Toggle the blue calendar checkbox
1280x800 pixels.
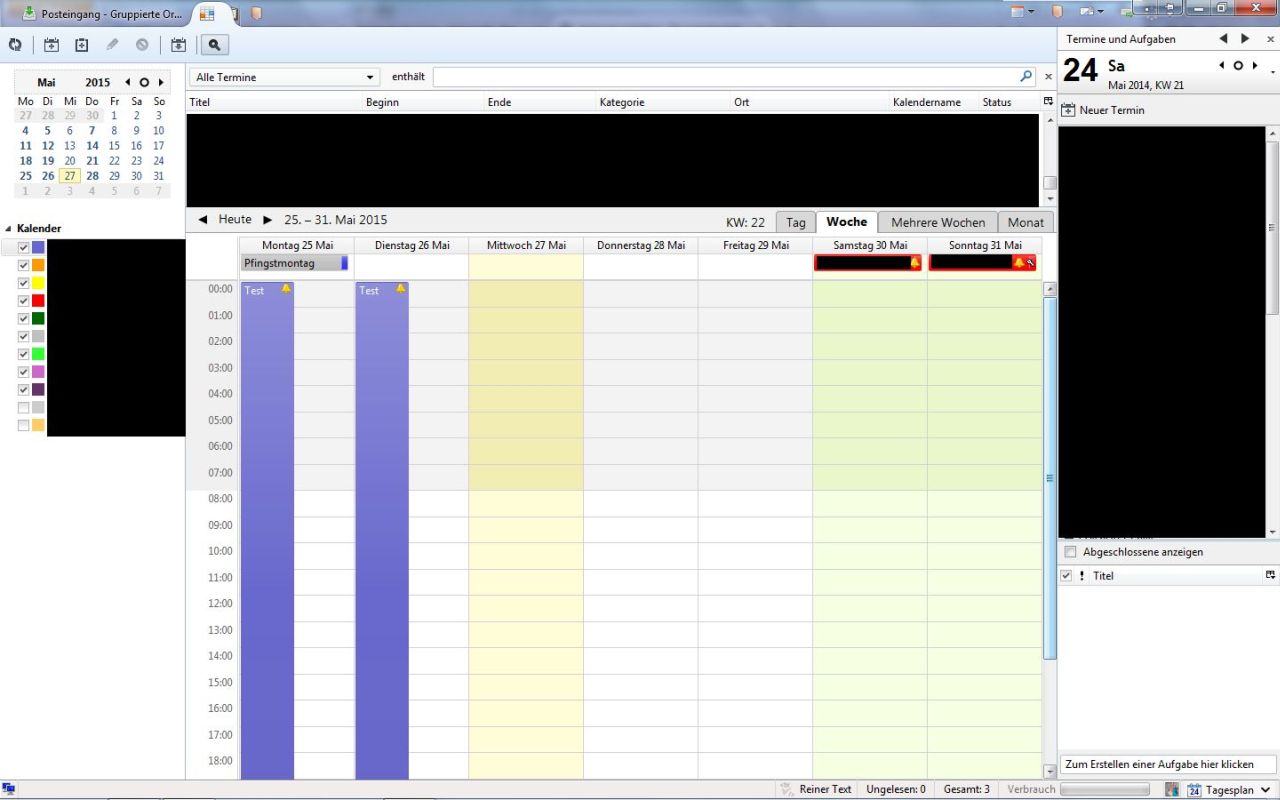point(23,248)
